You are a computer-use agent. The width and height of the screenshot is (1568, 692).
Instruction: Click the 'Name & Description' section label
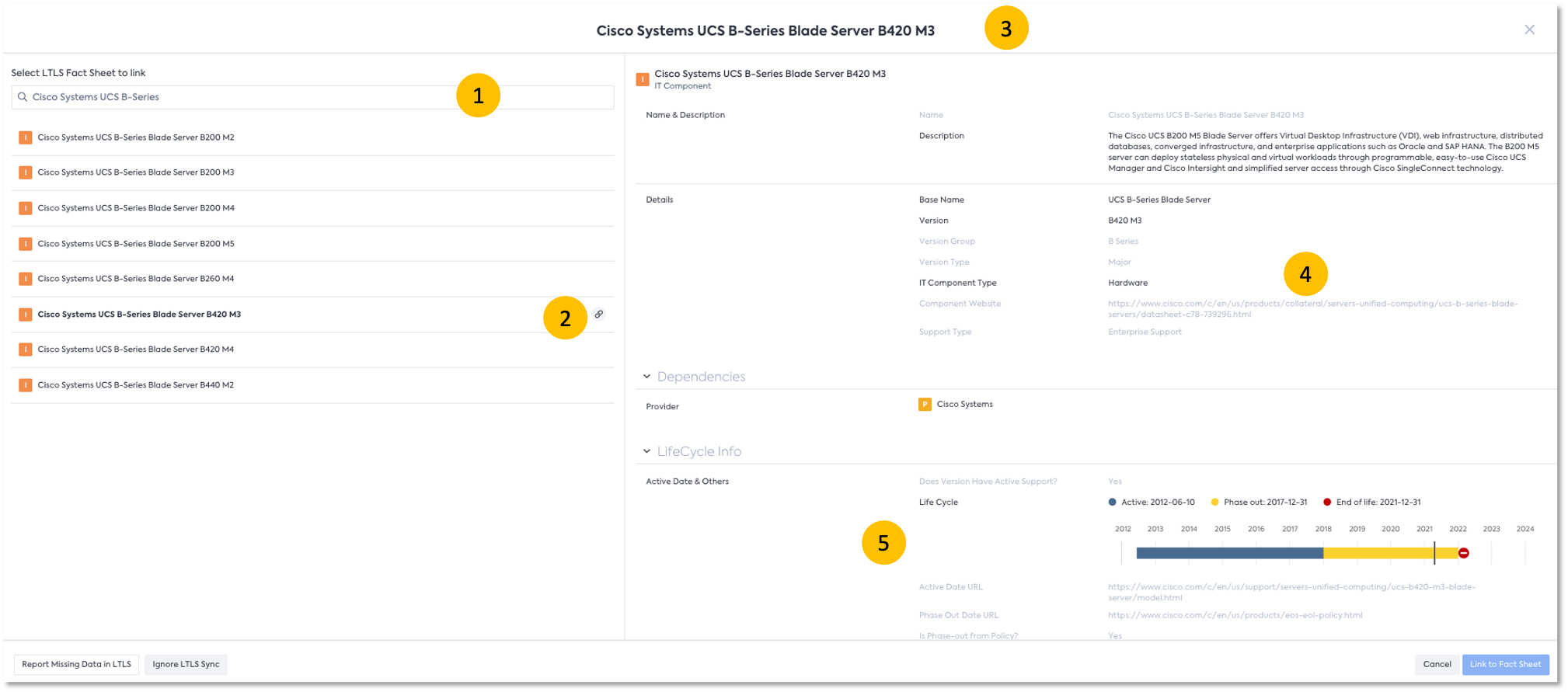click(x=685, y=115)
